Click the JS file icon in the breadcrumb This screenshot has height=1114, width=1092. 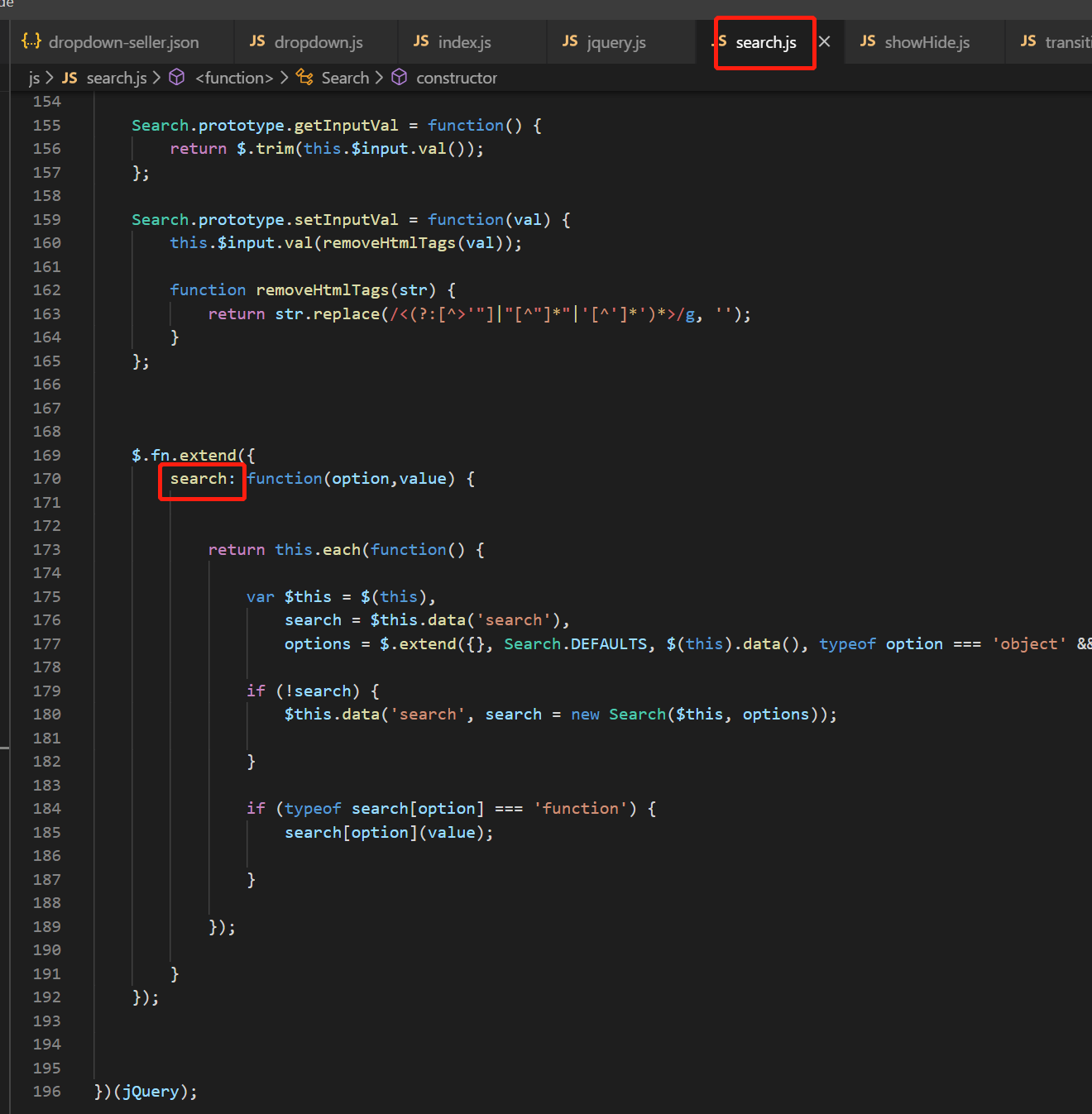point(69,78)
